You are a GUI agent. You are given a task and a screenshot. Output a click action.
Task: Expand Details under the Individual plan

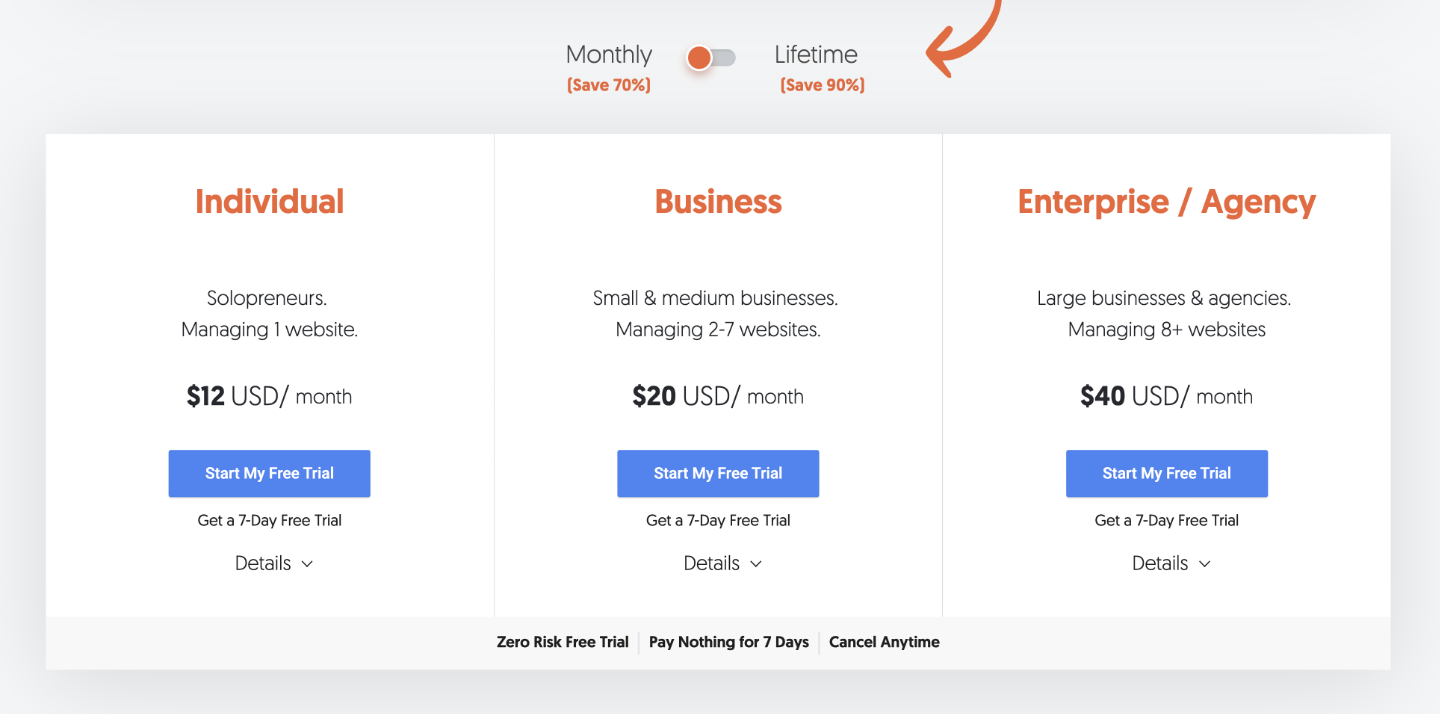274,564
